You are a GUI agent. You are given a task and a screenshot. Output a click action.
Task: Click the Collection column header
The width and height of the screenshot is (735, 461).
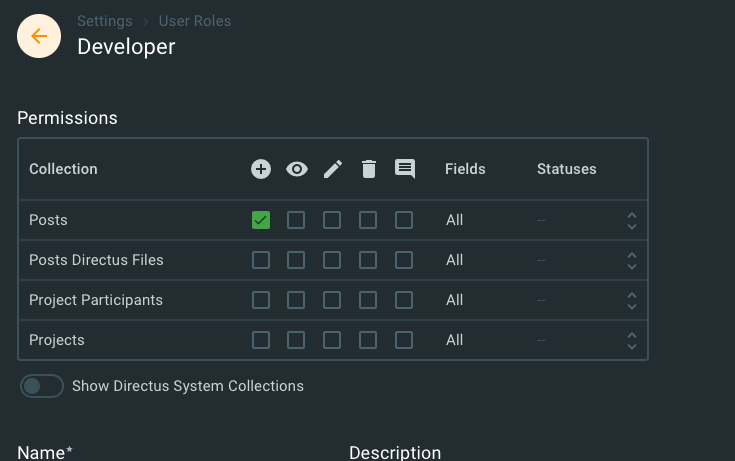pyautogui.click(x=63, y=169)
